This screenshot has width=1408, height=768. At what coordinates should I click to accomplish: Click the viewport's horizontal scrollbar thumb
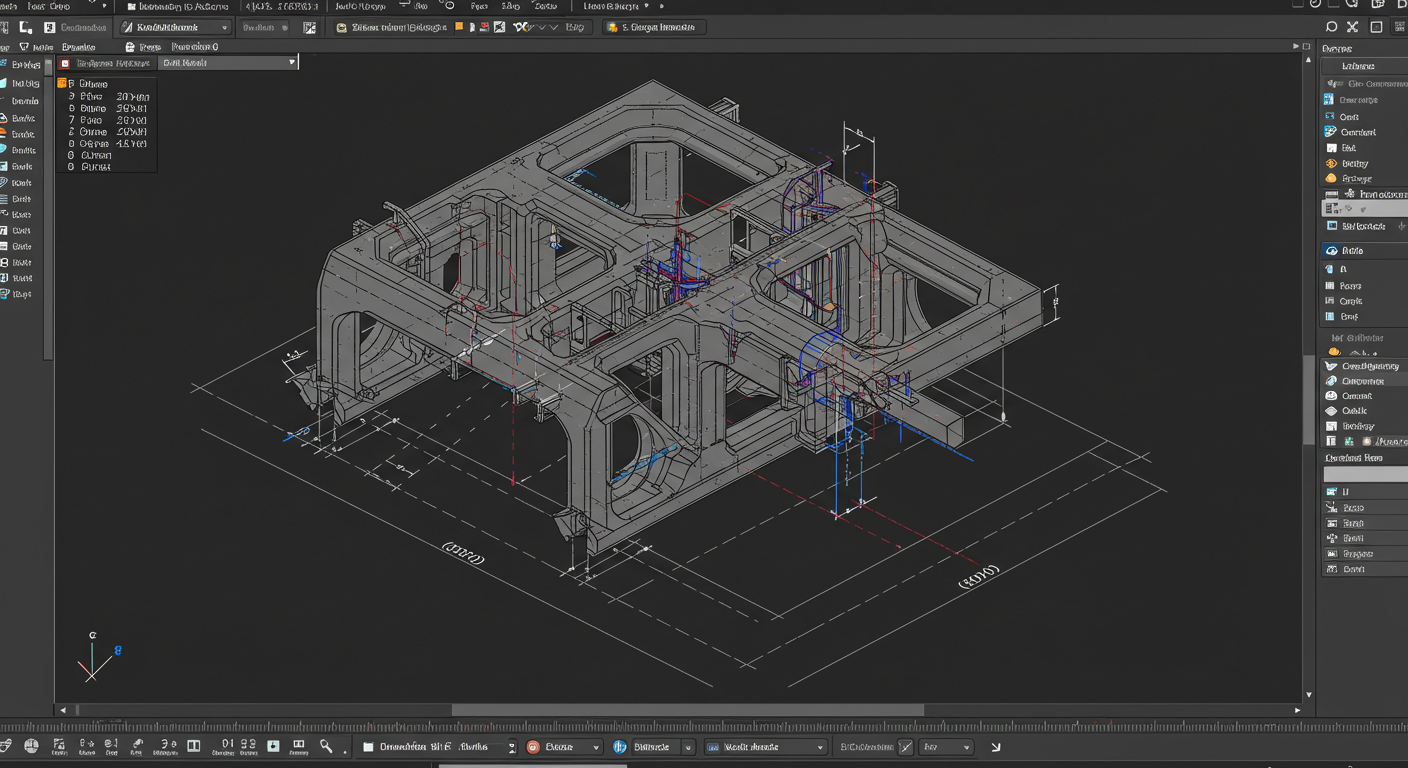click(688, 710)
